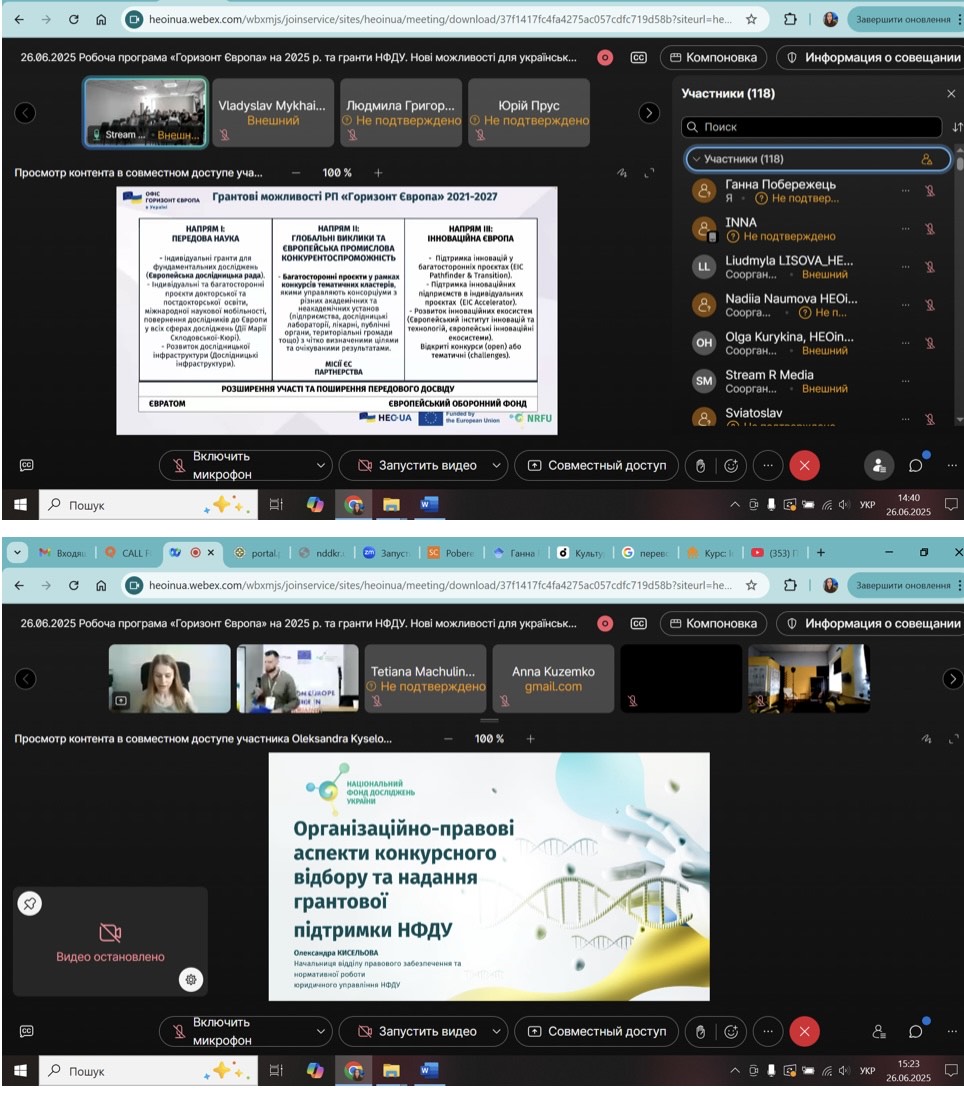Click the extensions puzzle icon in the 15:23 browser
Screen dimensions: 964x1117
coord(790,586)
